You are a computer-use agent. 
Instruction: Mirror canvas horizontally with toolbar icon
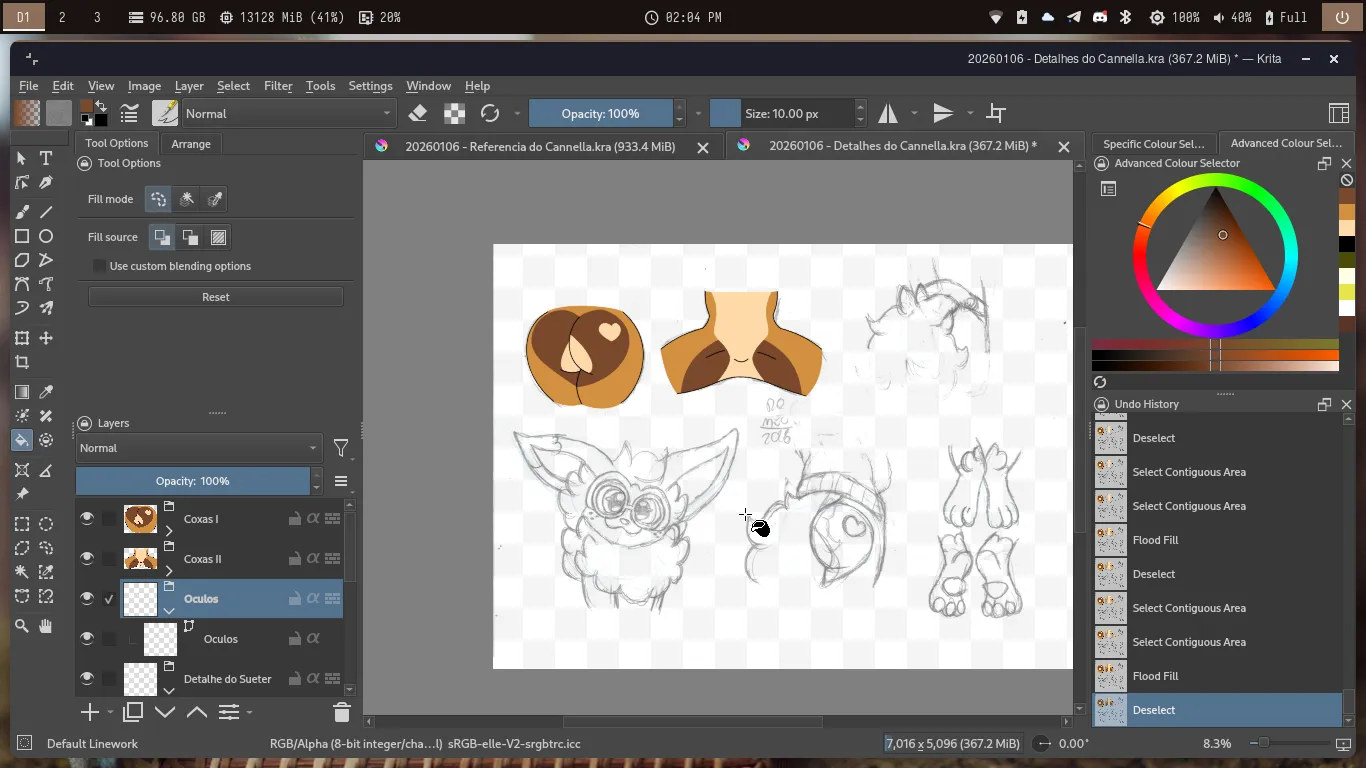[x=888, y=113]
